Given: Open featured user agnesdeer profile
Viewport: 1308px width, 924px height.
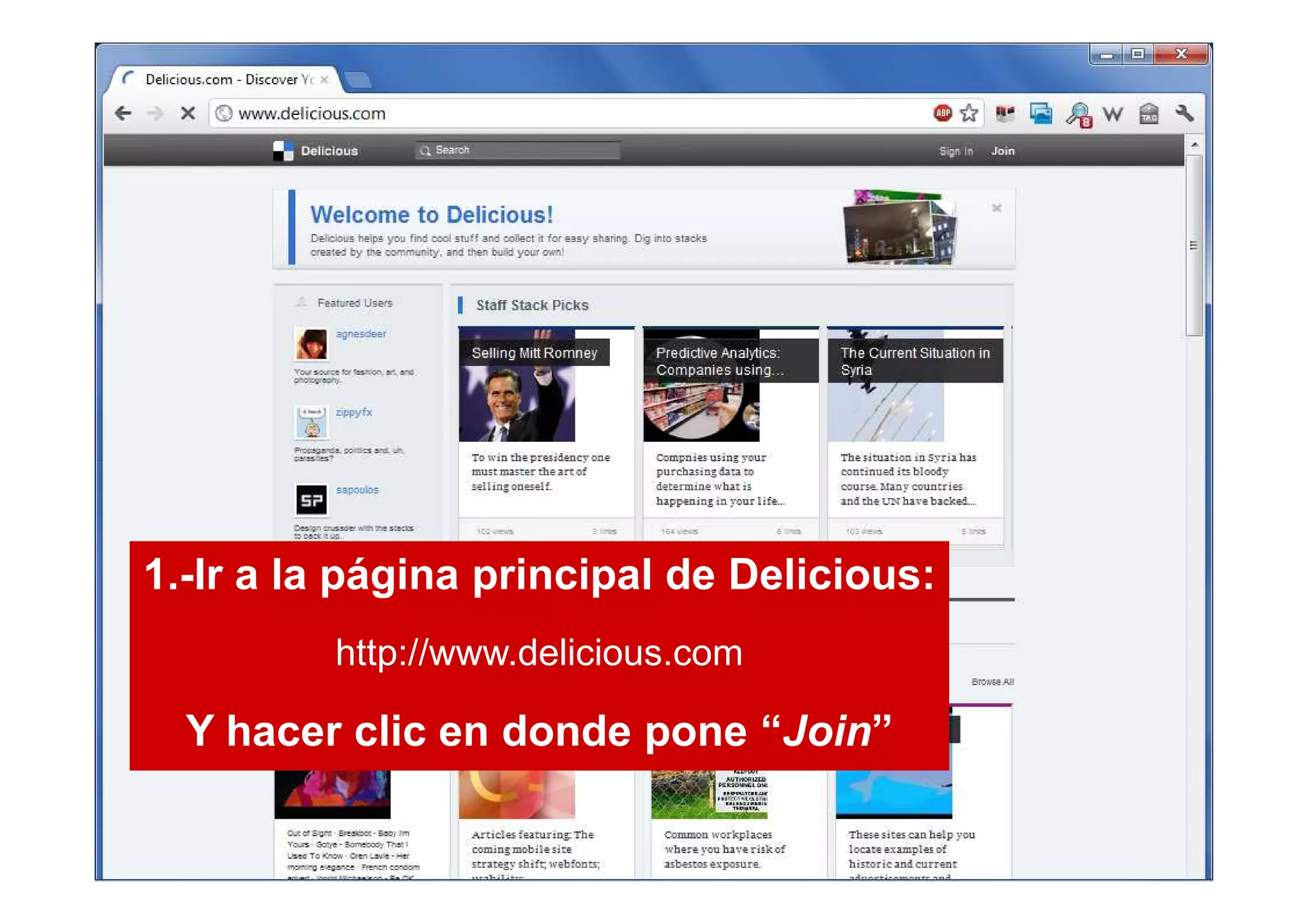Looking at the screenshot, I should pos(361,334).
